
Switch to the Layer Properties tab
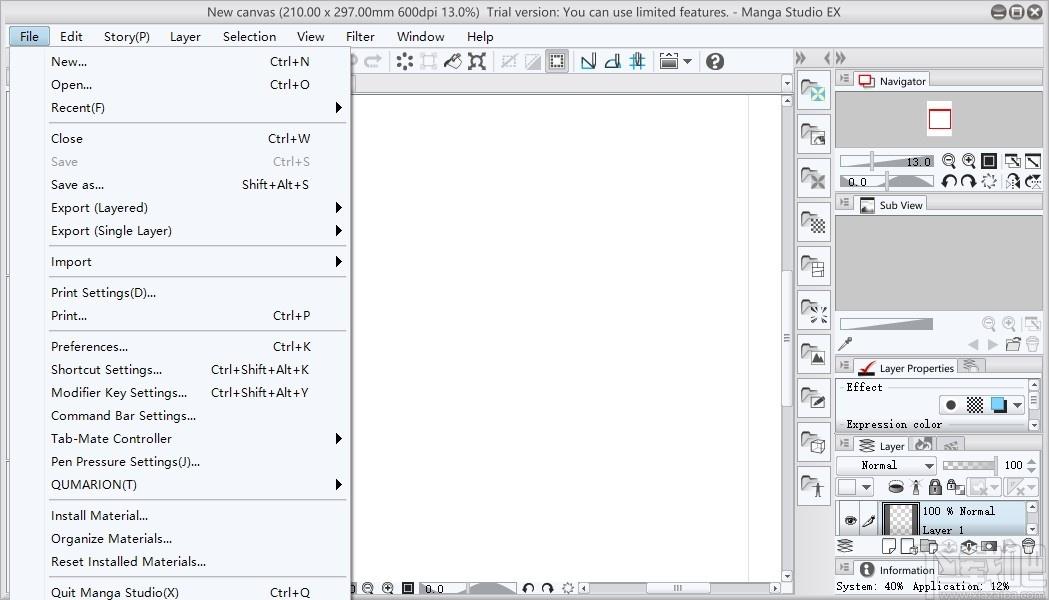click(907, 367)
